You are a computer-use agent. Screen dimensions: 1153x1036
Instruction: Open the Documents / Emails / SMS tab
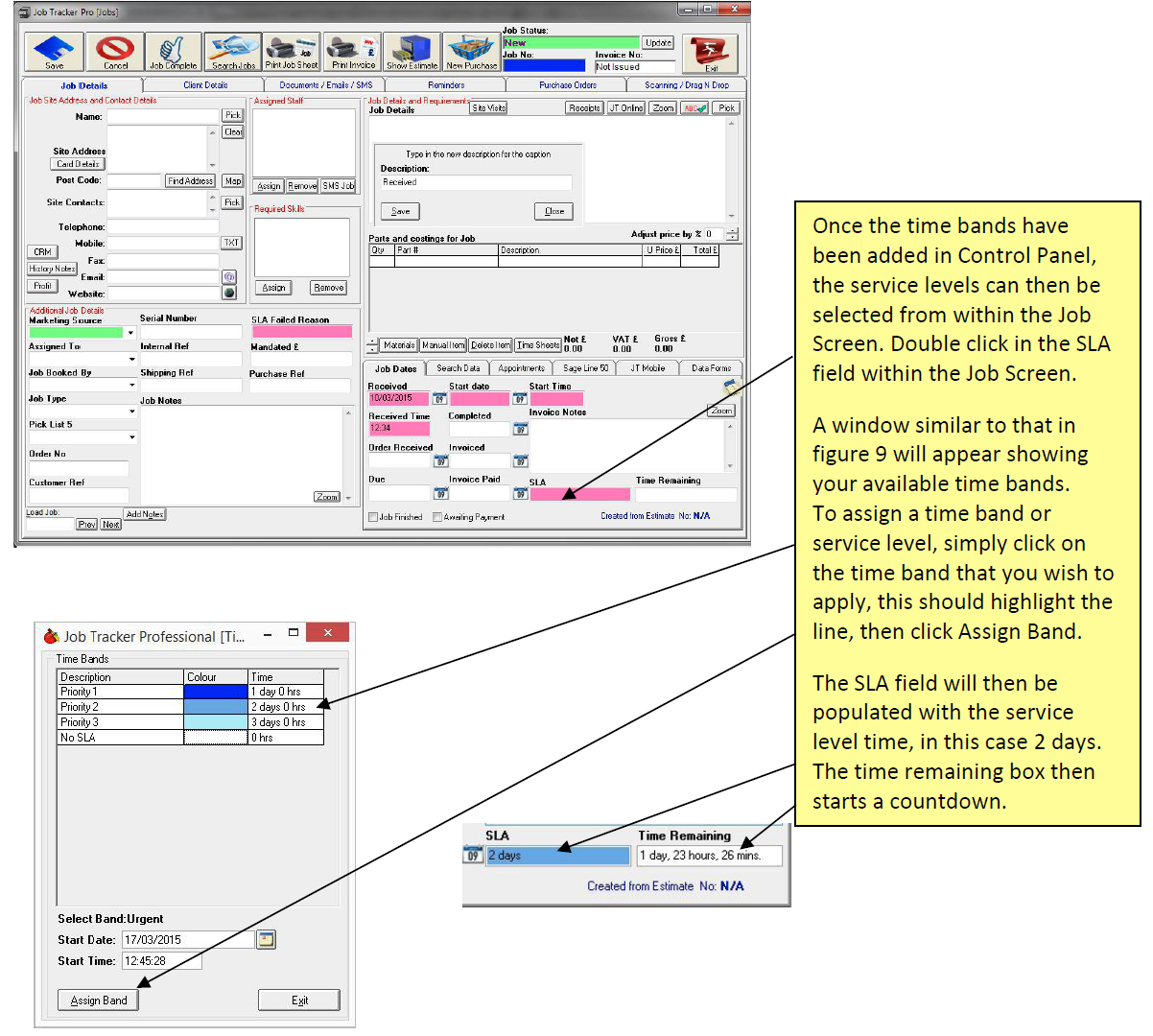click(326, 85)
